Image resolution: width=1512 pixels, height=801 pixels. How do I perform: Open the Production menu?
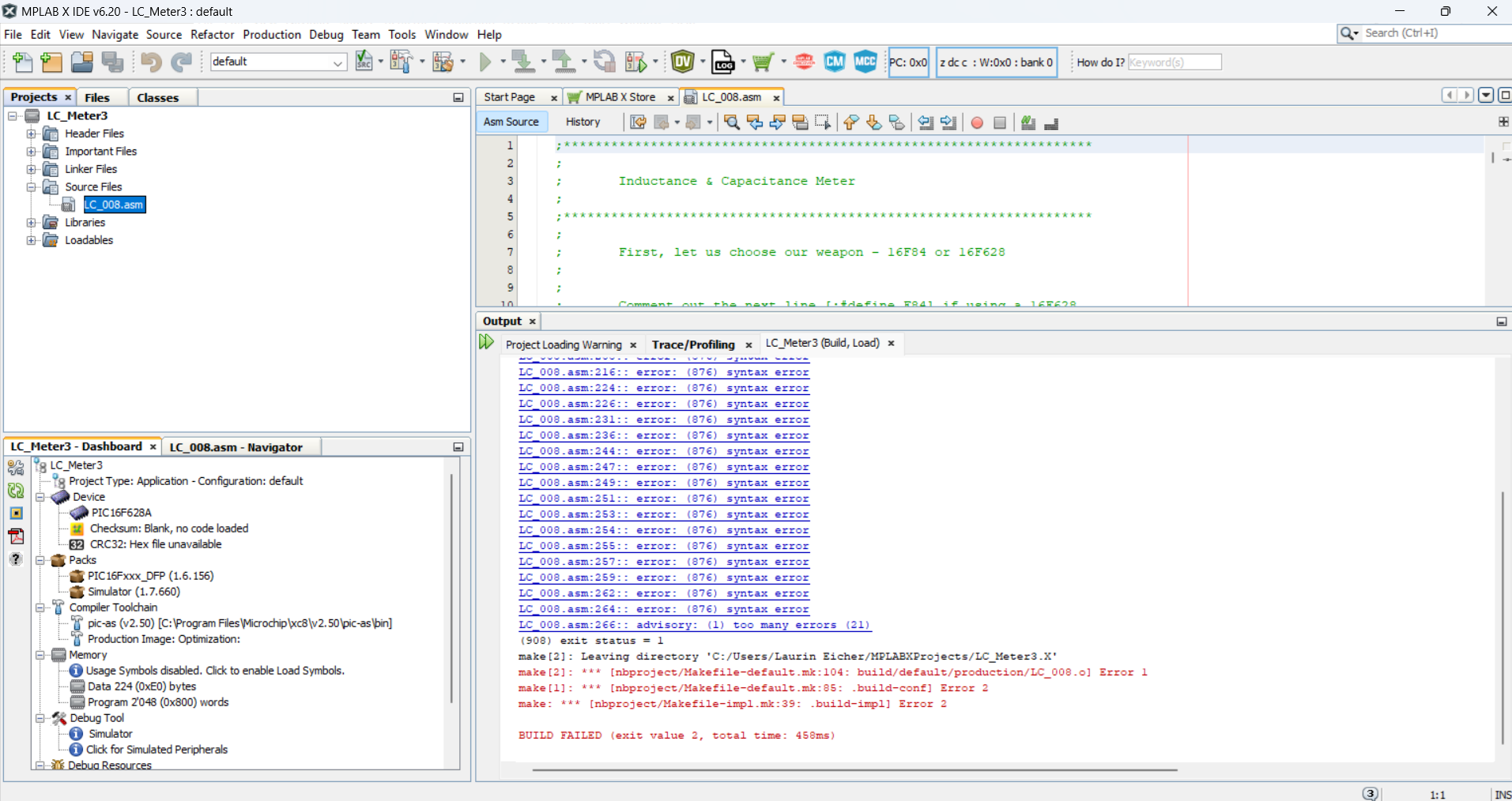(272, 34)
